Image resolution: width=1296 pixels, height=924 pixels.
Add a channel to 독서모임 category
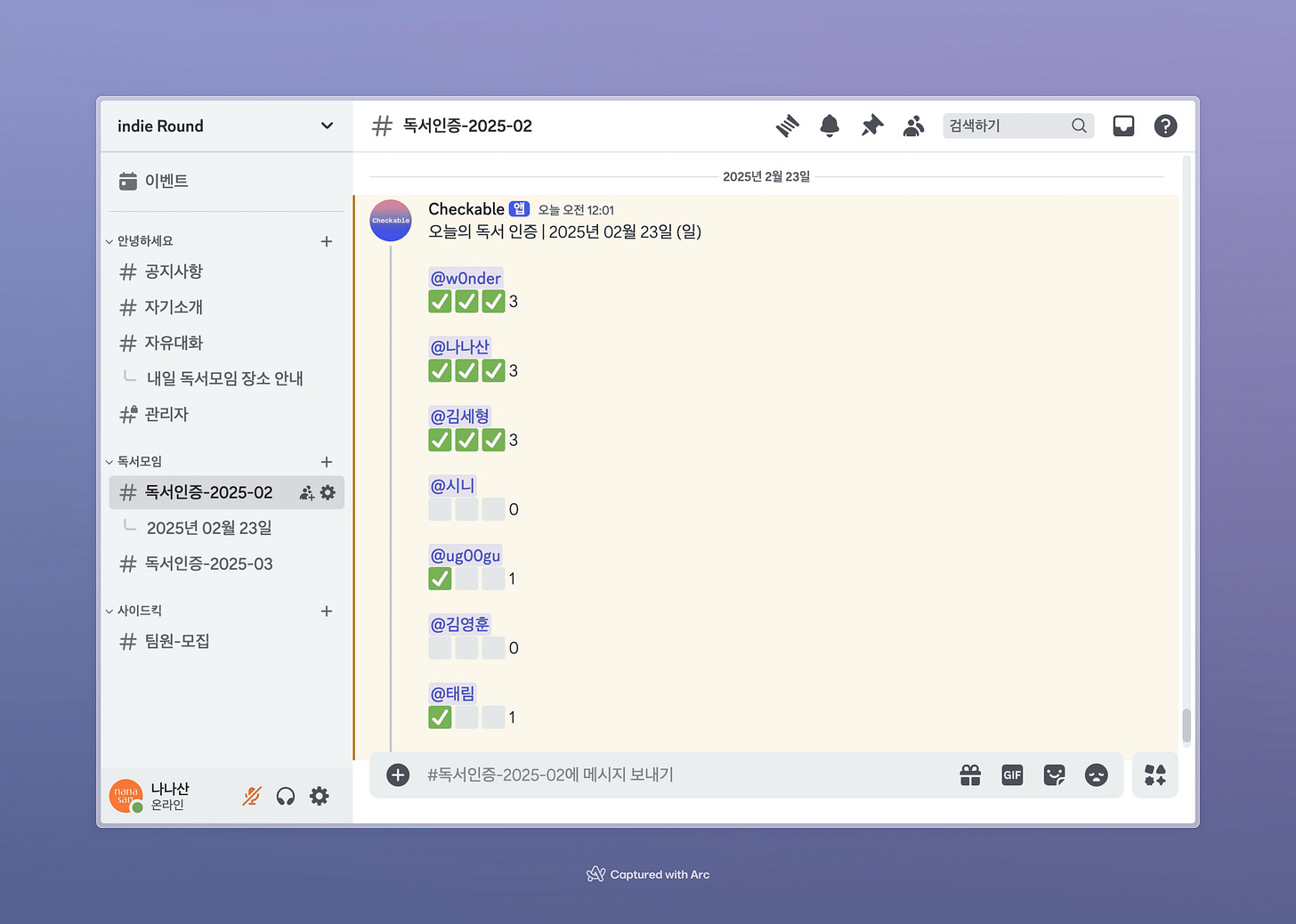tap(327, 462)
